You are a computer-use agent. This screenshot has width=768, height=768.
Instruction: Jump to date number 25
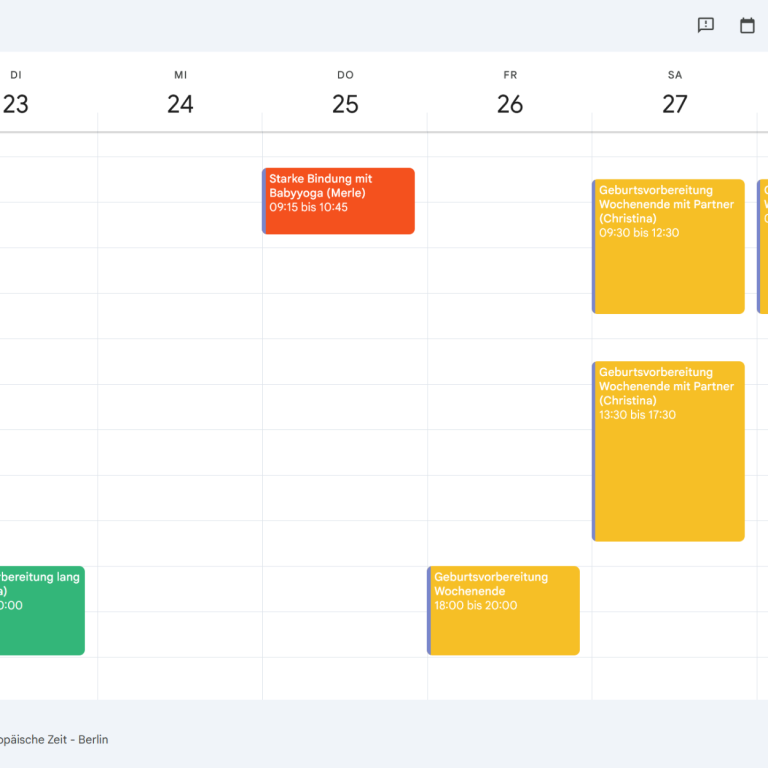(345, 104)
